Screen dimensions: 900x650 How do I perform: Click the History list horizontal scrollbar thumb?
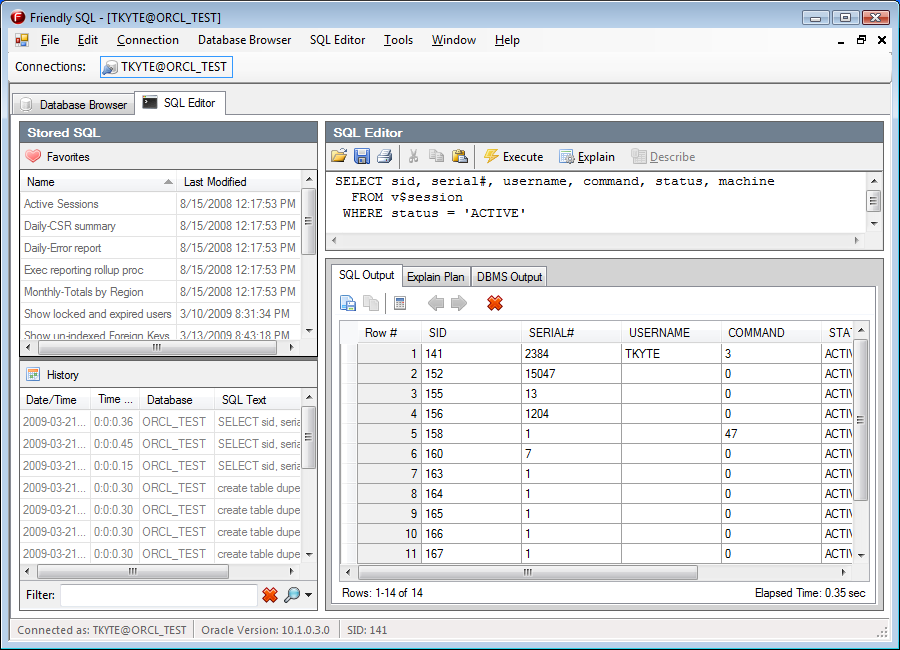tap(133, 572)
